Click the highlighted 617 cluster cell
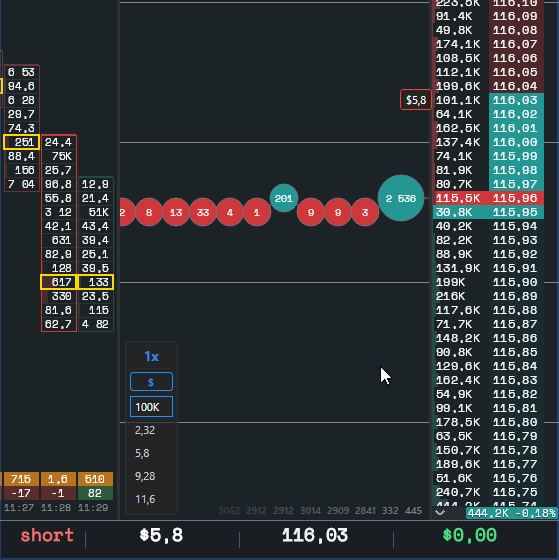The height and width of the screenshot is (560, 559). point(59,282)
